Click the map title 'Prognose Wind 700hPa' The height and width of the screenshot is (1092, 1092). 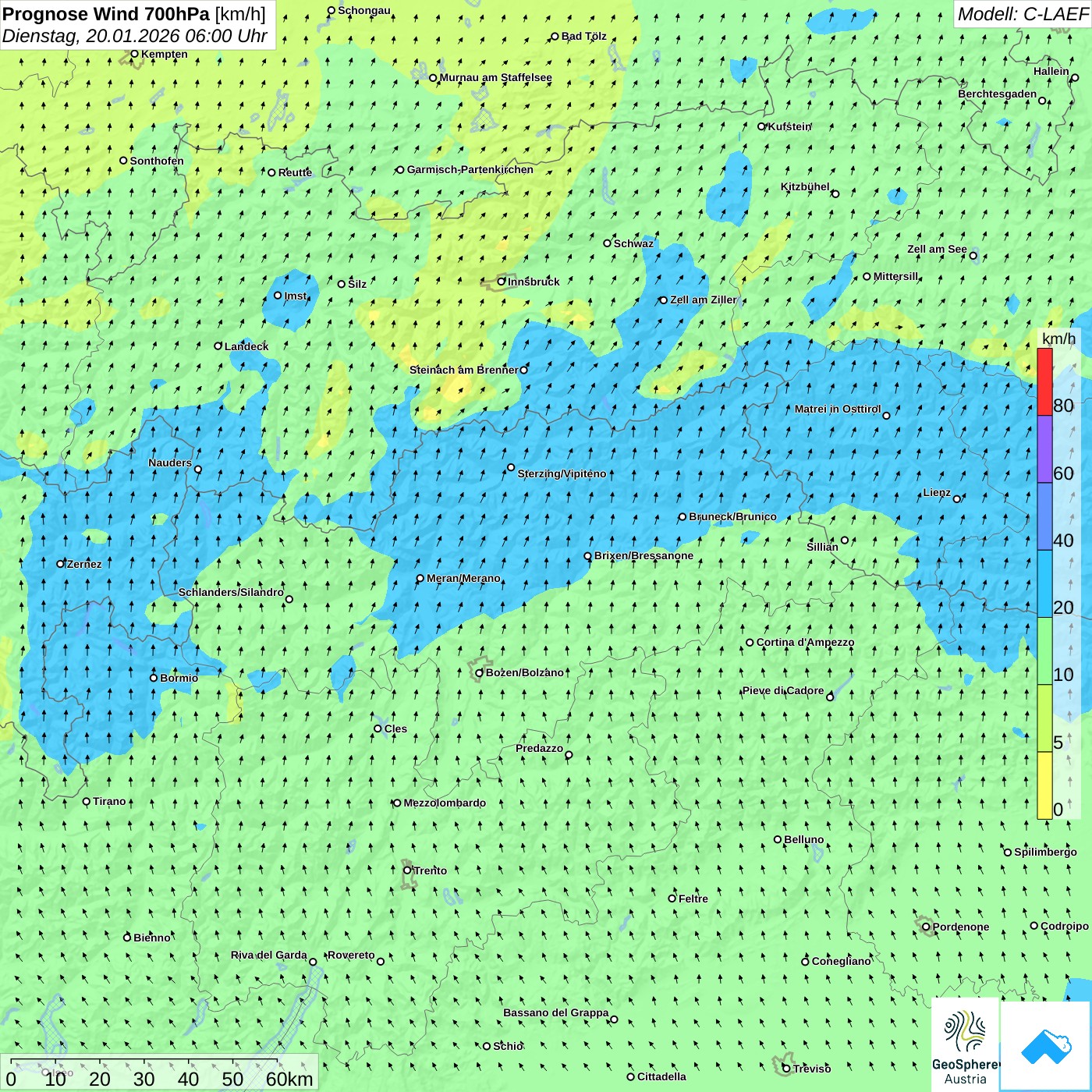click(x=106, y=13)
